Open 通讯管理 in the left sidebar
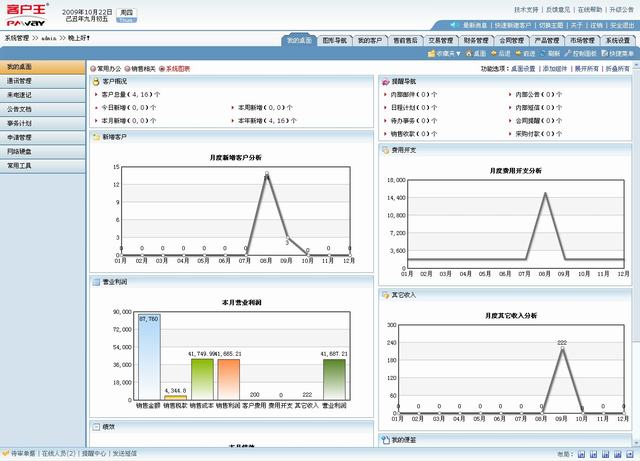The height and width of the screenshot is (461, 640). (21, 81)
